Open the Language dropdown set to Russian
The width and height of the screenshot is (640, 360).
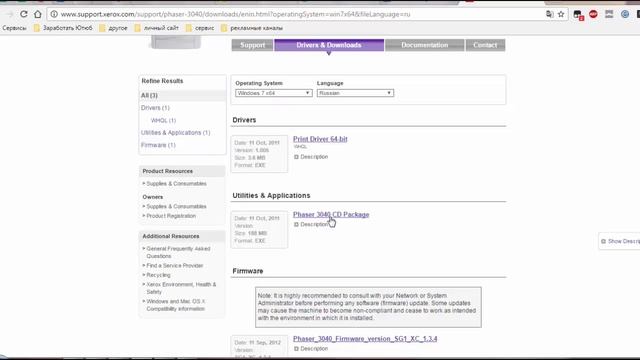(x=355, y=93)
